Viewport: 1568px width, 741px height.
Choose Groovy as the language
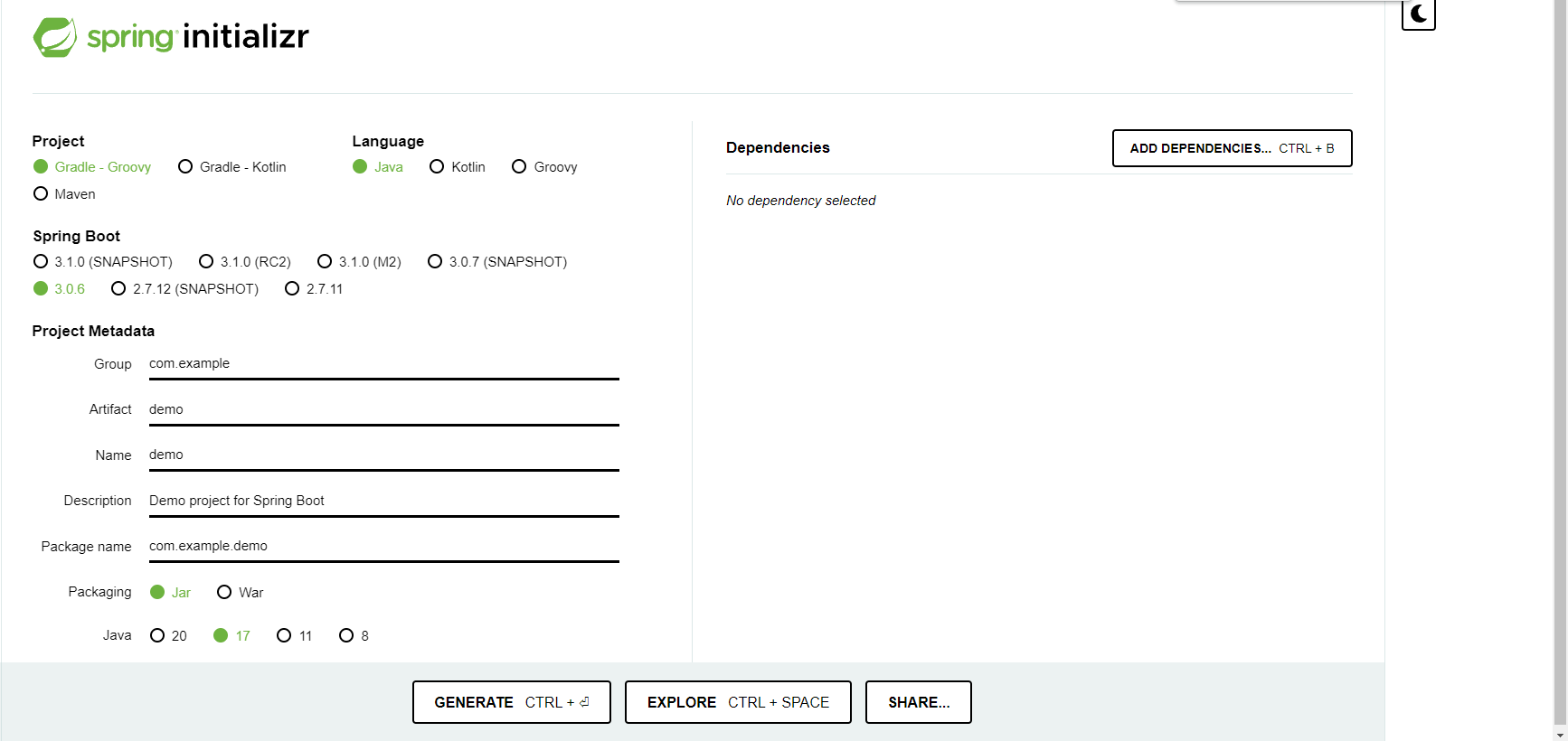coord(544,167)
